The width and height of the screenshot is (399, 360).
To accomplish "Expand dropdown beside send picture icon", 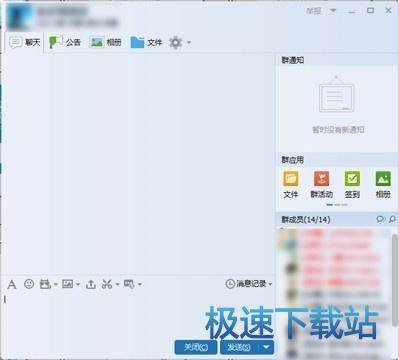I will [78, 284].
